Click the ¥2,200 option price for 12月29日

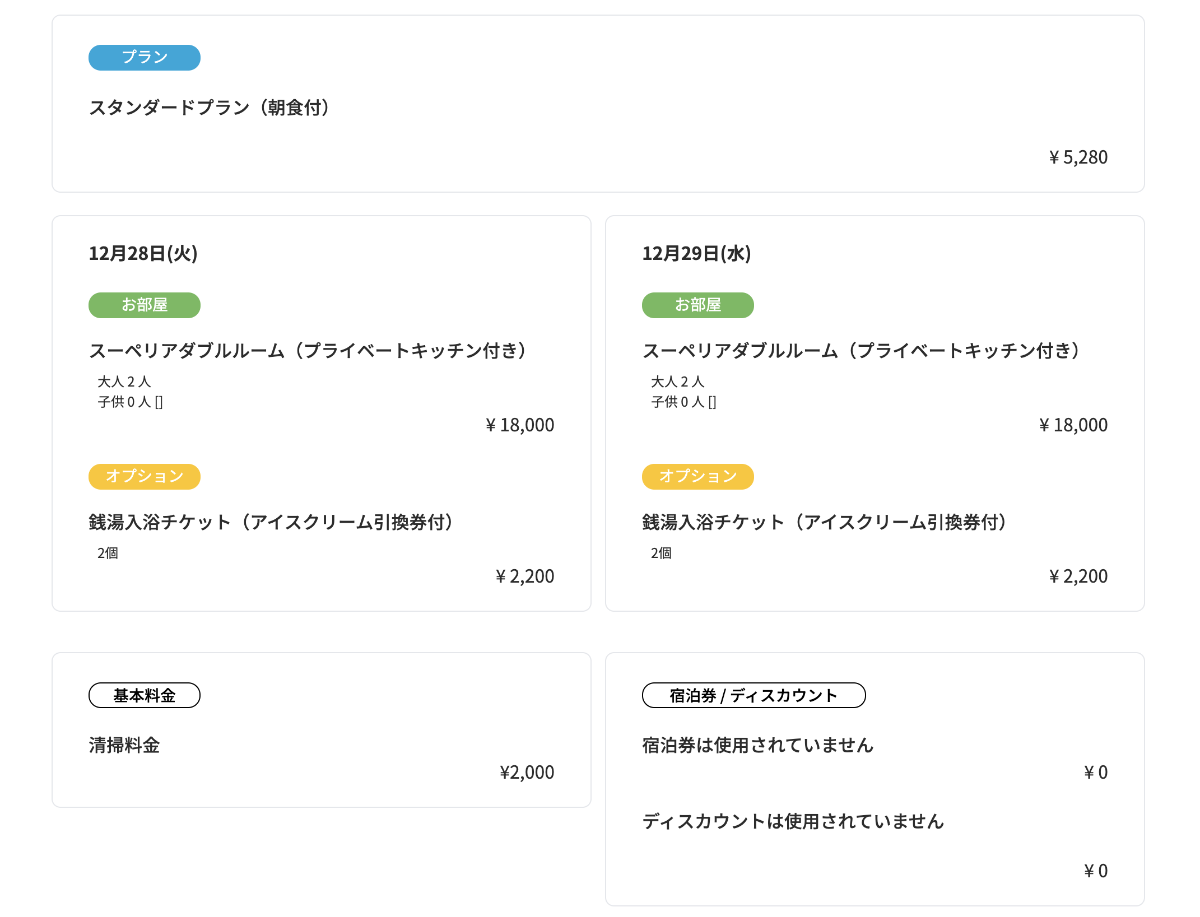pos(1078,577)
